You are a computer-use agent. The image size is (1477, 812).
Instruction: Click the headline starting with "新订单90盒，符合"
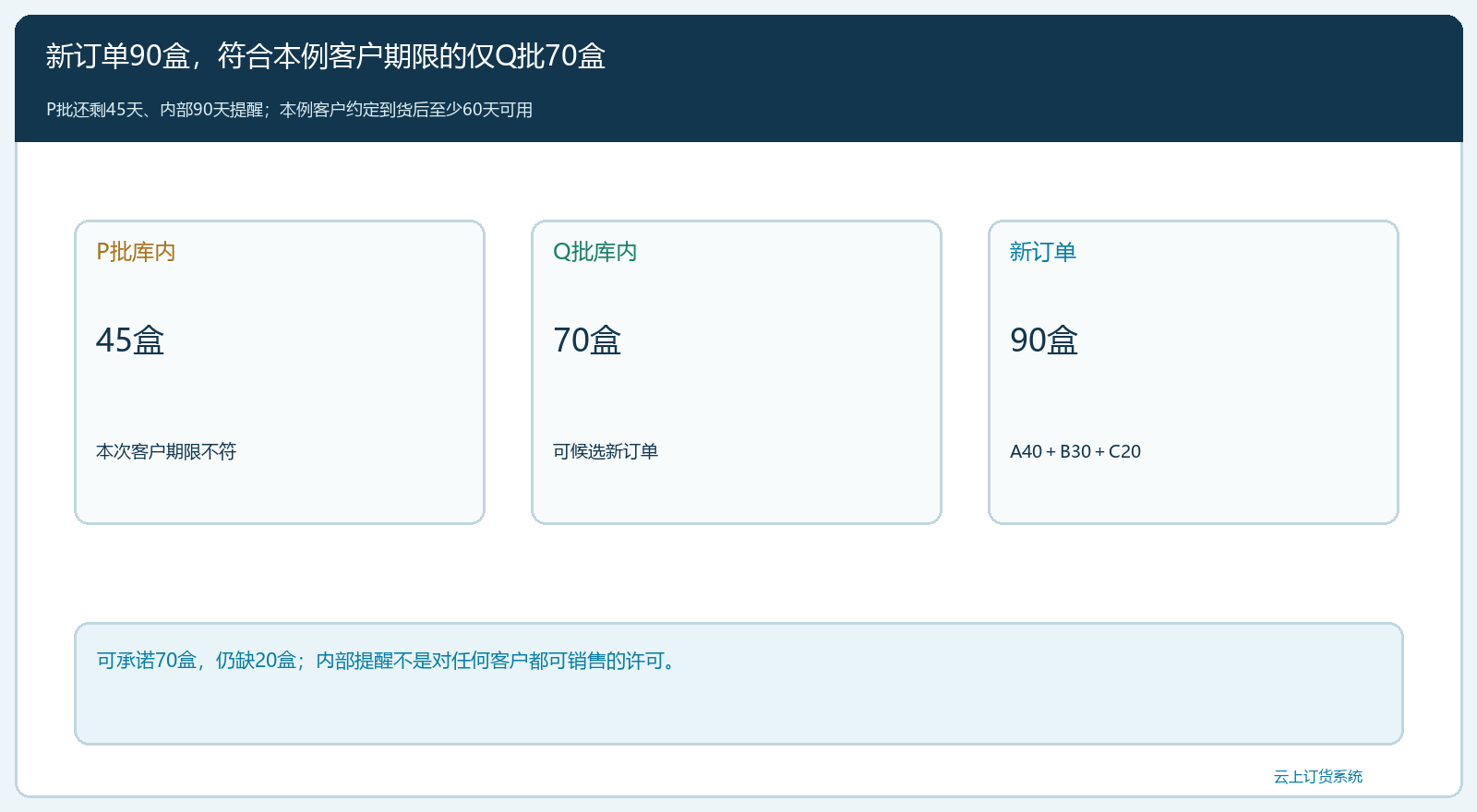point(326,56)
